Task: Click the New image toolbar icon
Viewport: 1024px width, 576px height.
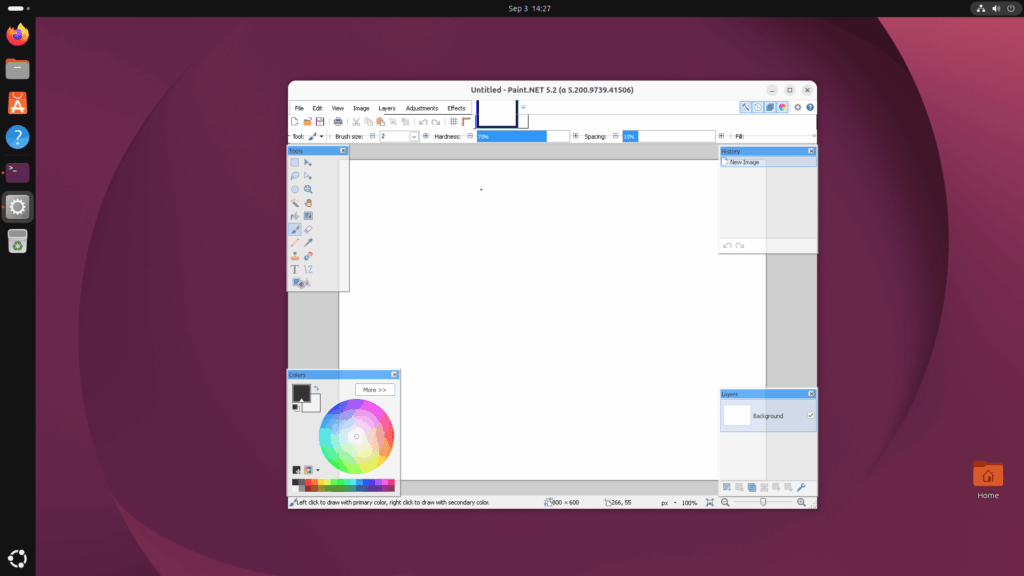Action: point(295,121)
